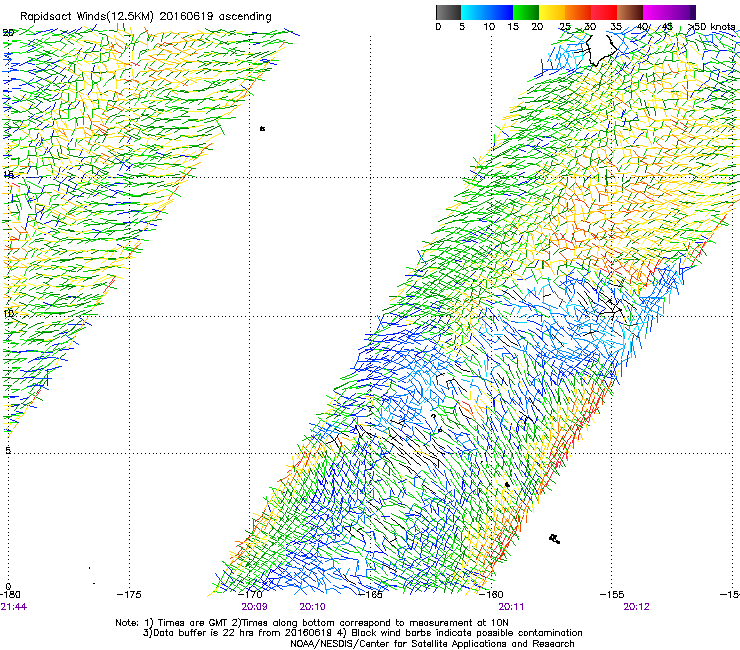Click the '-170' longitude axis label
Image resolution: width=740 pixels, height=650 pixels.
250,594
